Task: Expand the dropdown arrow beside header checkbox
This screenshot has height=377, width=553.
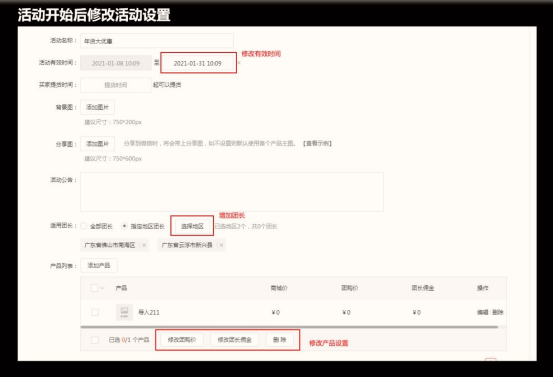Action: tap(103, 288)
